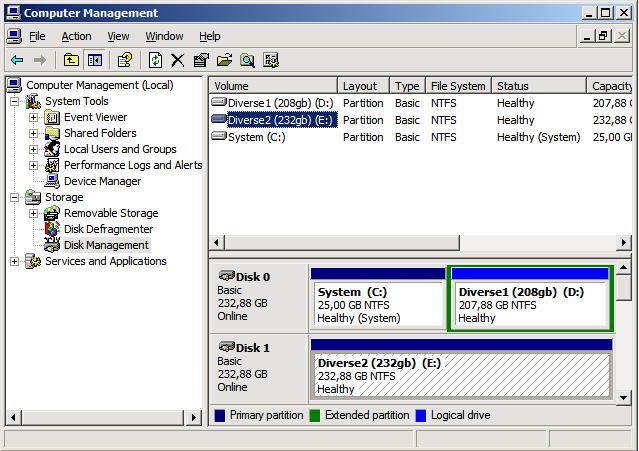The image size is (639, 451).
Task: Click the black X delete toolbar icon
Action: click(x=178, y=60)
